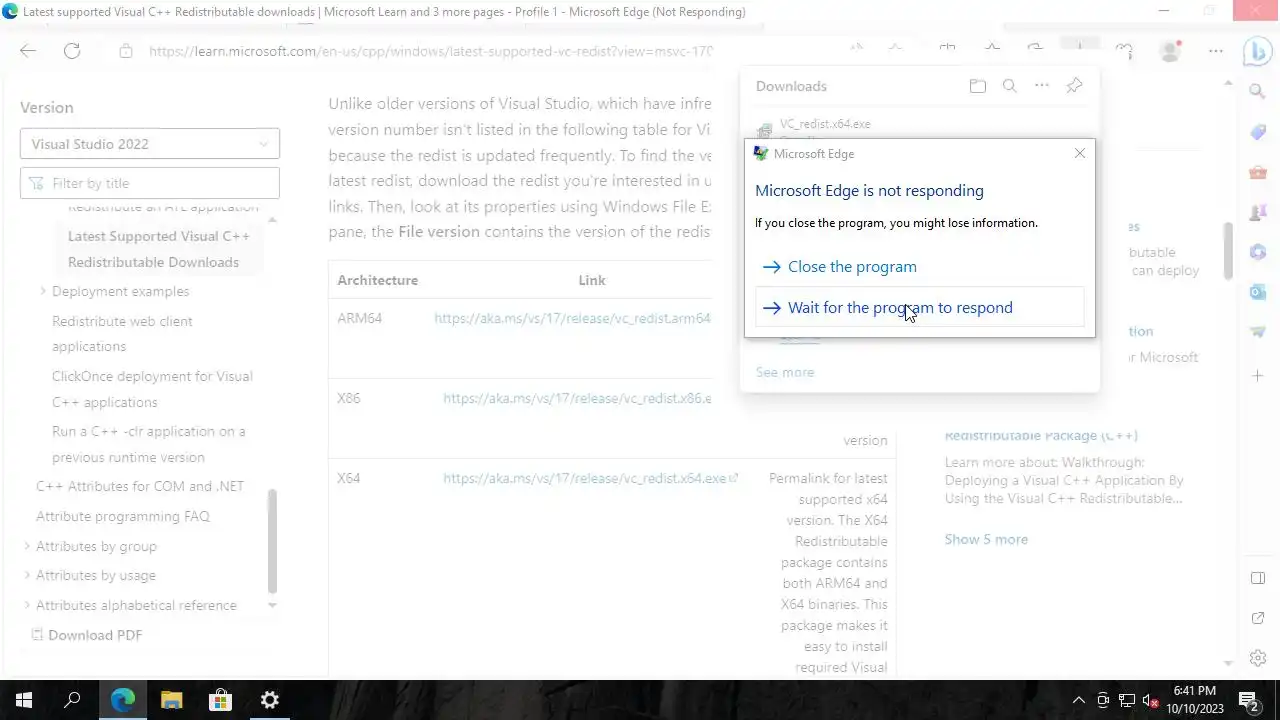The image size is (1280, 720).
Task: Toggle sidebar layout icon near bottom
Action: (1258, 579)
